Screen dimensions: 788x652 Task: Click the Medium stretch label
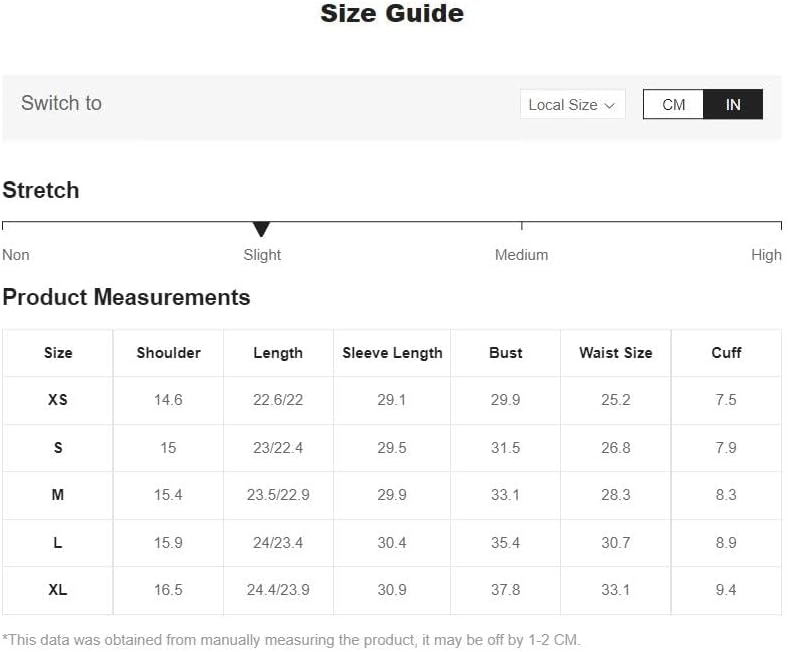pos(521,255)
